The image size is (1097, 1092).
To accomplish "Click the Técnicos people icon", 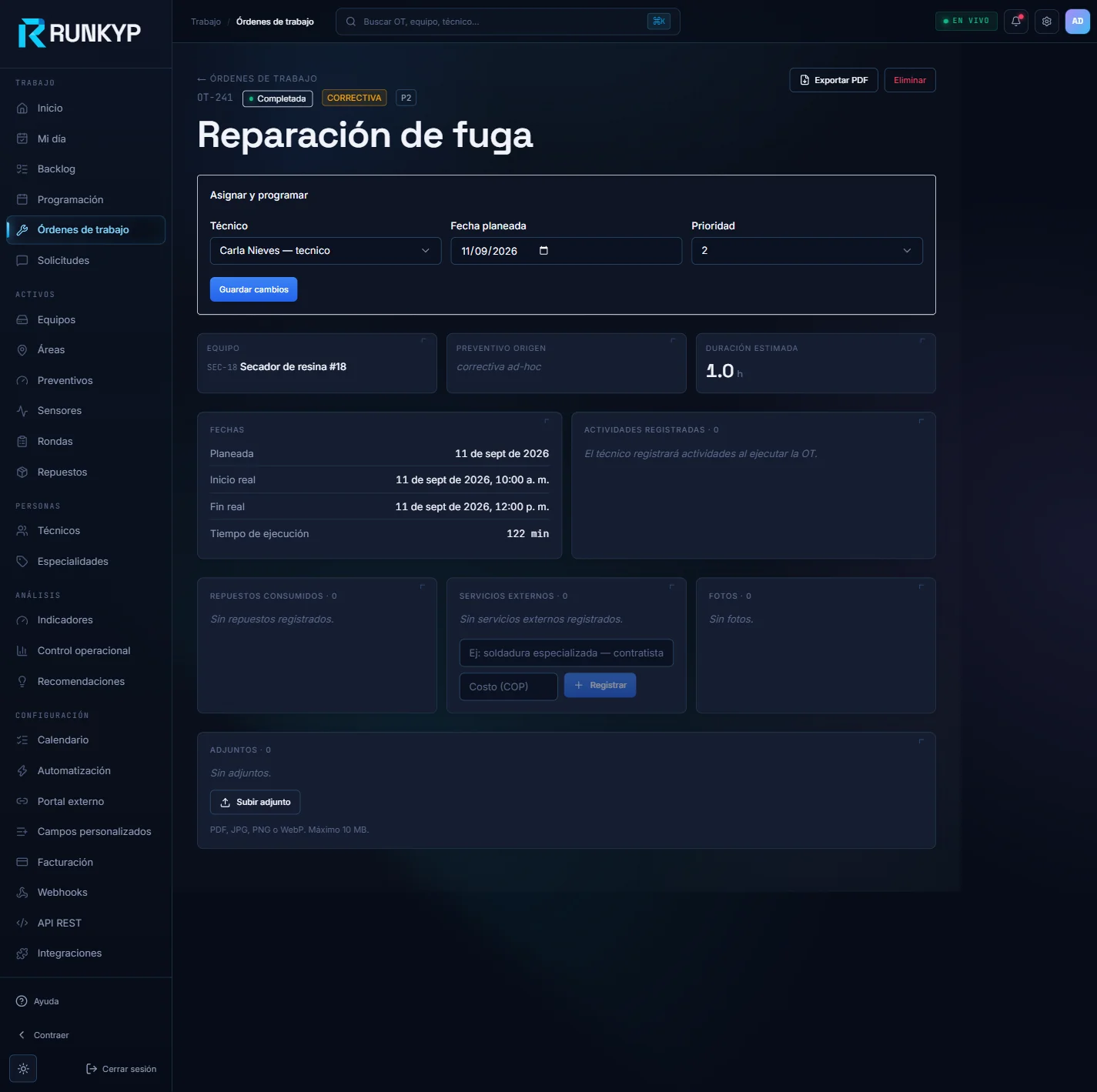I will pyautogui.click(x=22, y=531).
